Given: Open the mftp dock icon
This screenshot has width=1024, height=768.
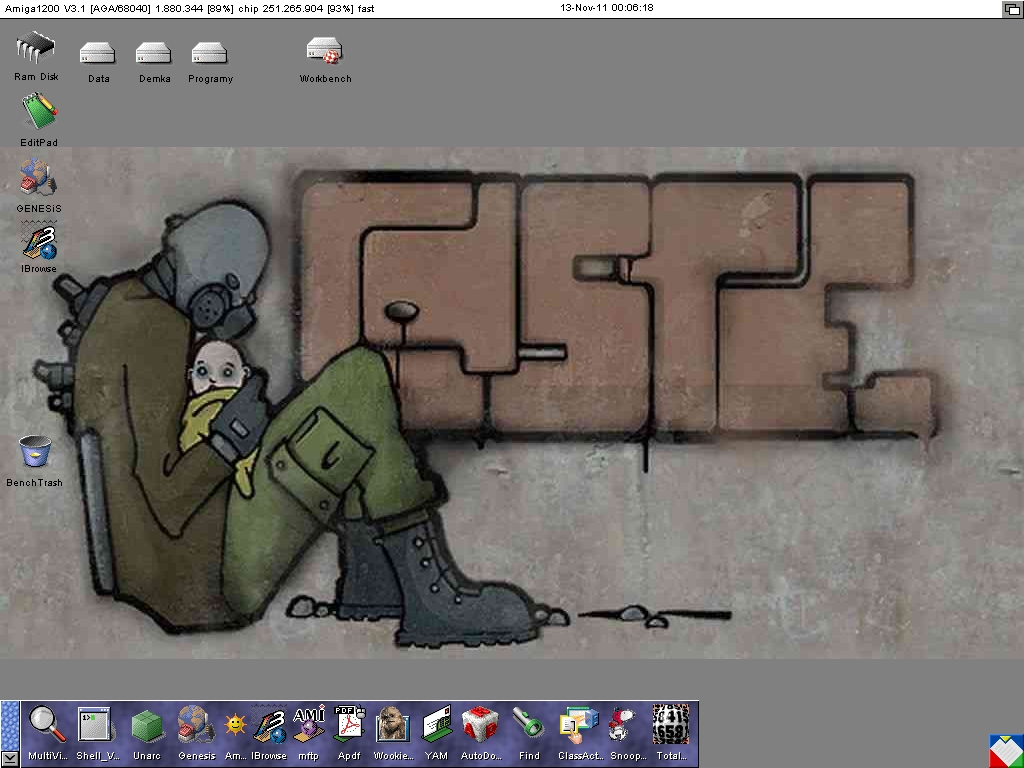Looking at the screenshot, I should [x=308, y=724].
